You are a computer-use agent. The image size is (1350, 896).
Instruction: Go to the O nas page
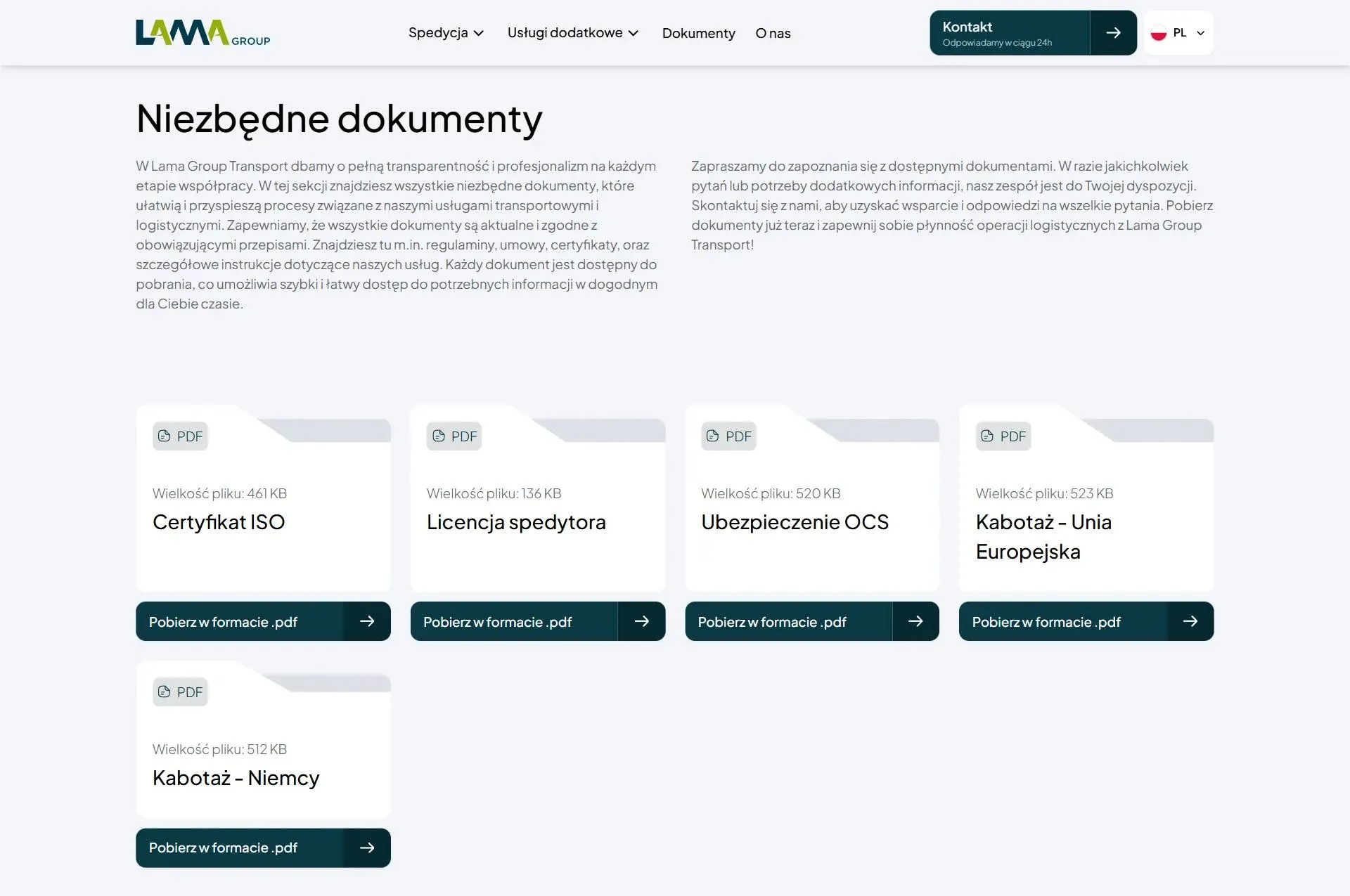click(x=773, y=33)
